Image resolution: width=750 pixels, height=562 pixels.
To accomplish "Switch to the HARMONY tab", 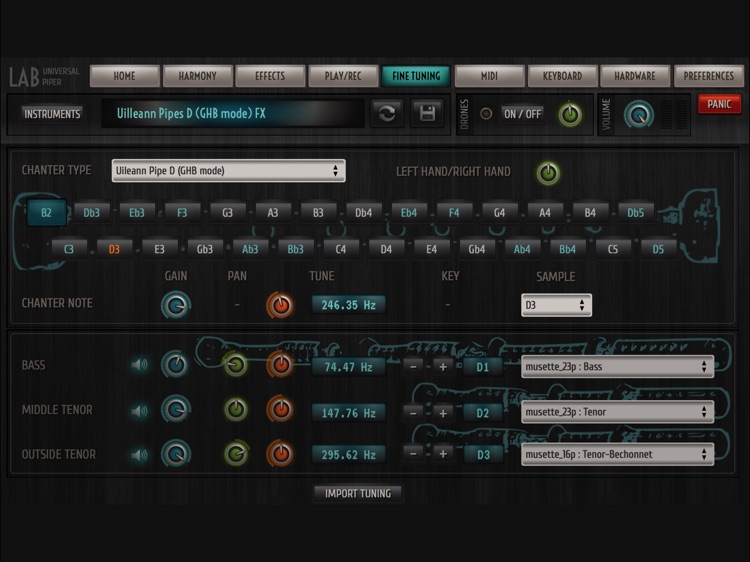I will pos(198,76).
